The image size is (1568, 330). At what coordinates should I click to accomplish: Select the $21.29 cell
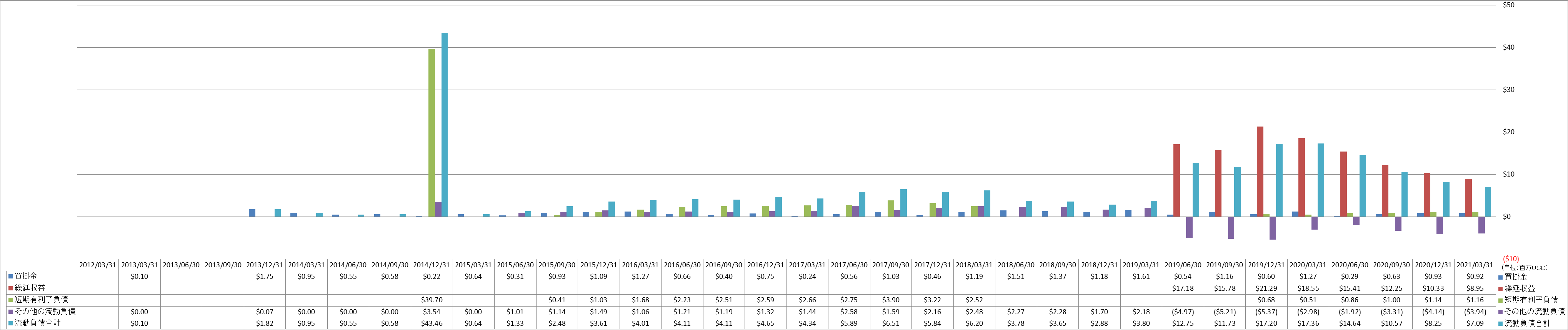coord(1267,288)
